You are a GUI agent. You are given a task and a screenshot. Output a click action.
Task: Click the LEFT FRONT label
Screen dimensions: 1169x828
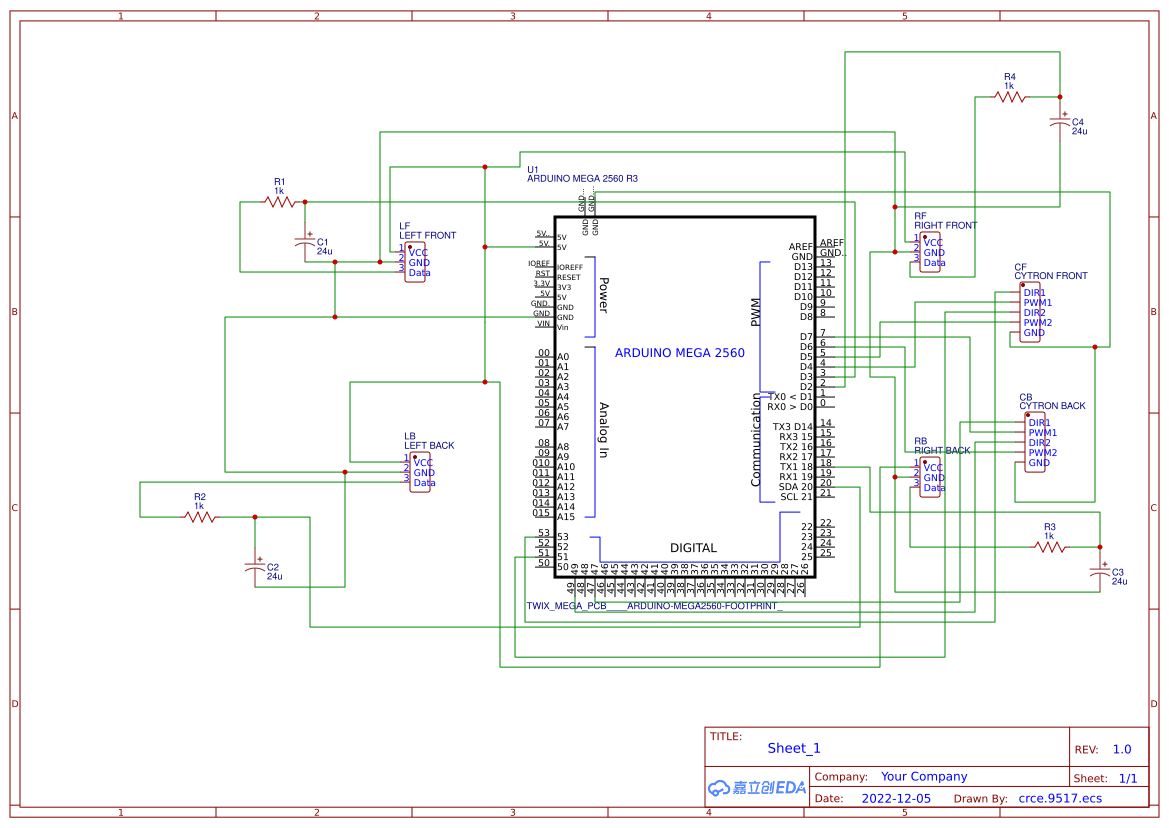pos(427,236)
